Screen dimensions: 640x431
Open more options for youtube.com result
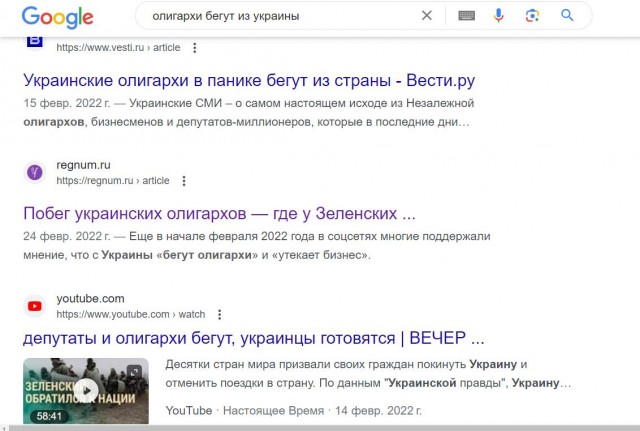(x=220, y=314)
